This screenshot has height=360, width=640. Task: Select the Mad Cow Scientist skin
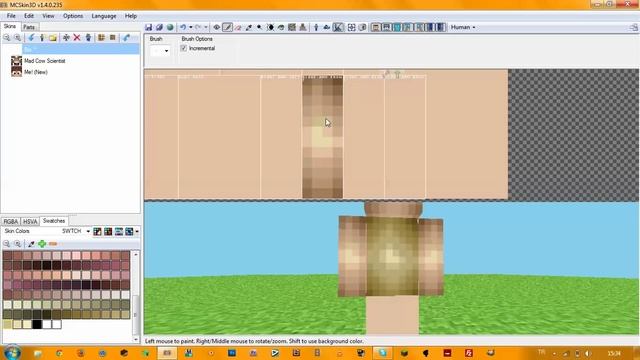tap(44, 61)
